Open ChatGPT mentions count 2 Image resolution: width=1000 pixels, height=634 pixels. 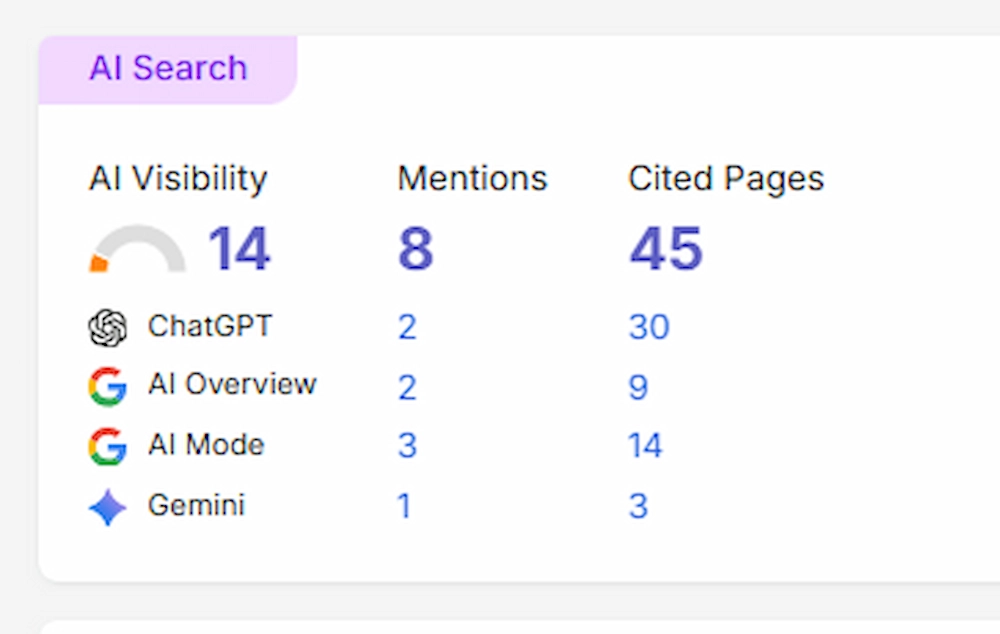pyautogui.click(x=408, y=327)
